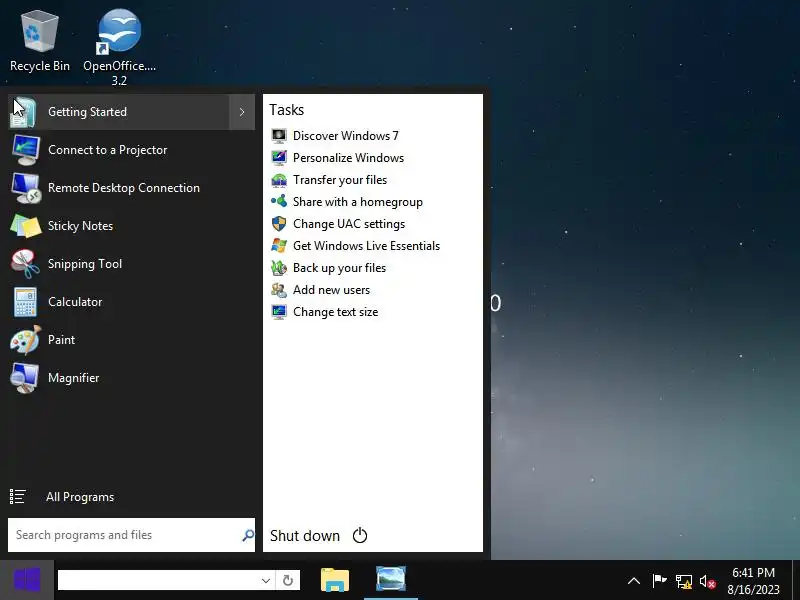800x600 pixels.
Task: Click the taskbar clock showing 6:41 PM
Action: coord(753,581)
